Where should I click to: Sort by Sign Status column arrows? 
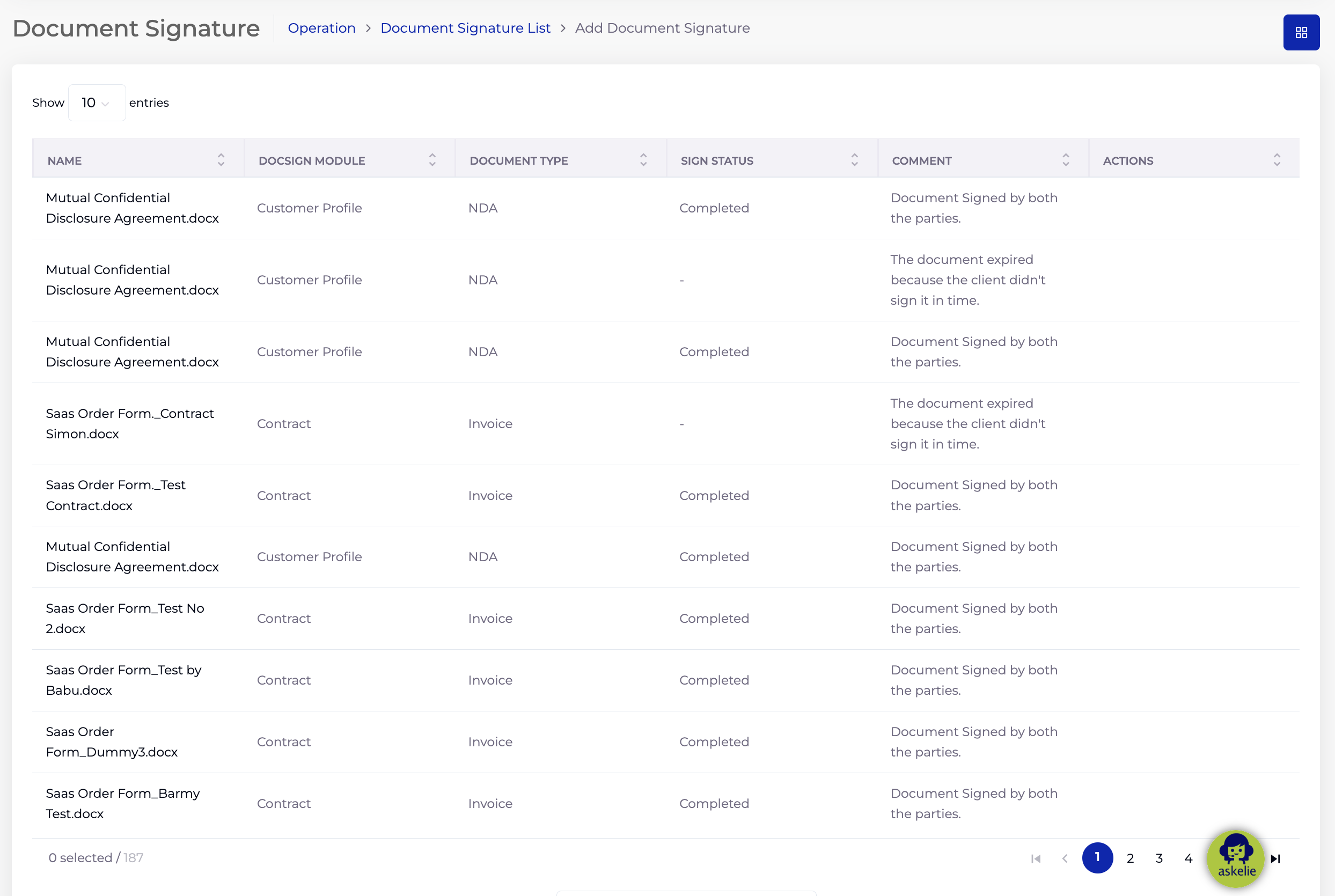[x=854, y=160]
